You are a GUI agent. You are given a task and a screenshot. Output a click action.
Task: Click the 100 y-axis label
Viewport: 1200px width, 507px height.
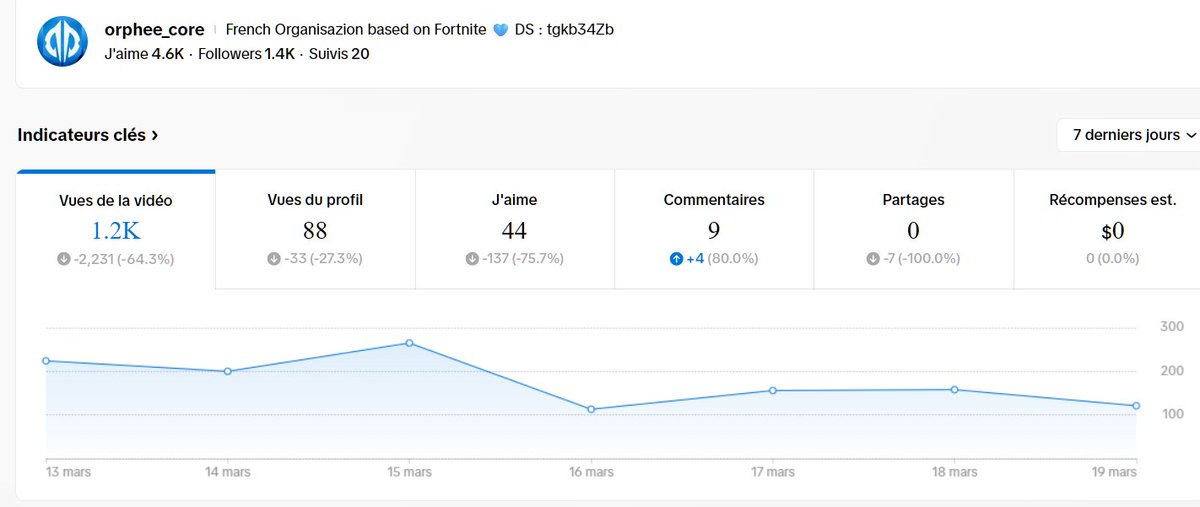pos(1172,414)
